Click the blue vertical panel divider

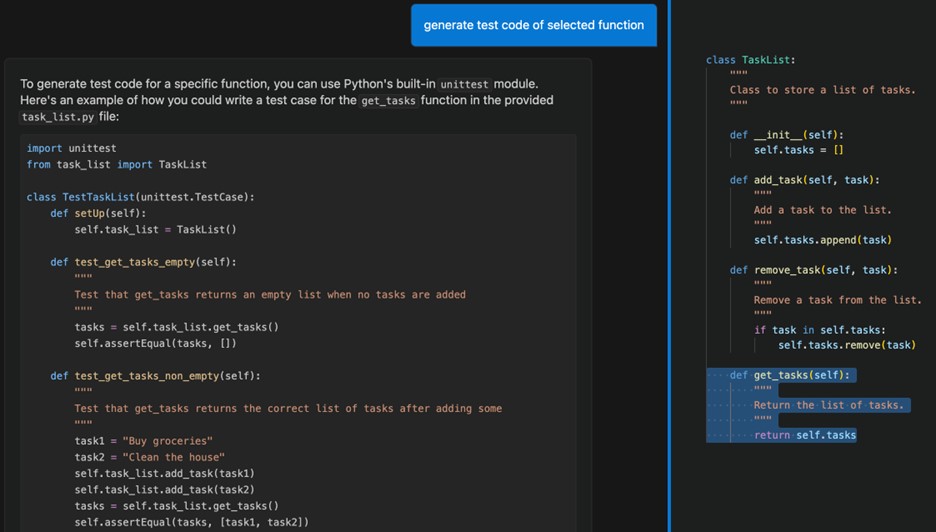point(669,266)
